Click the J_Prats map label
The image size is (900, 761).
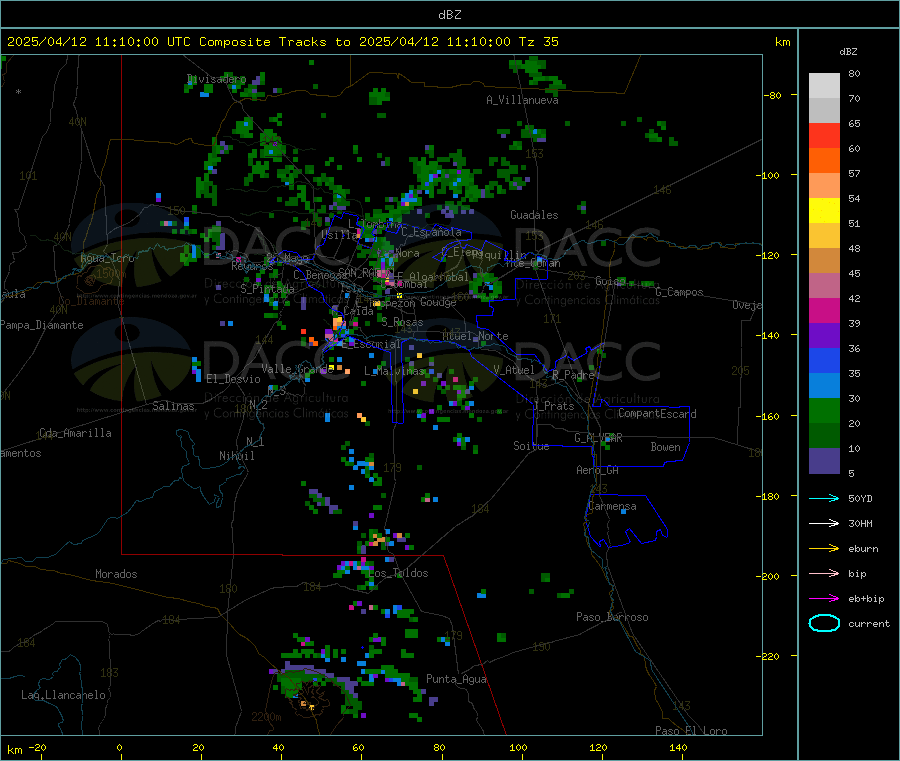coord(553,406)
